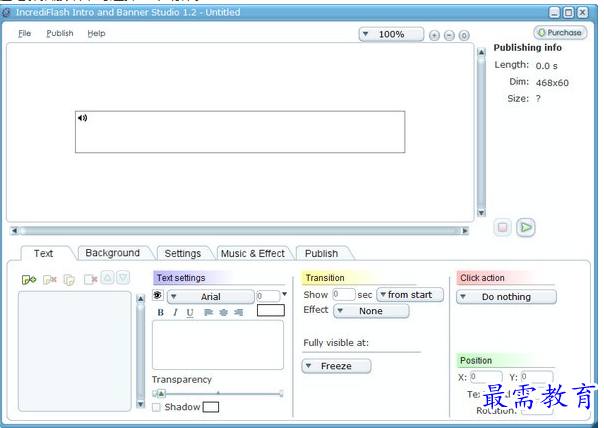
Task: Duplicate the text item
Action: [69, 280]
